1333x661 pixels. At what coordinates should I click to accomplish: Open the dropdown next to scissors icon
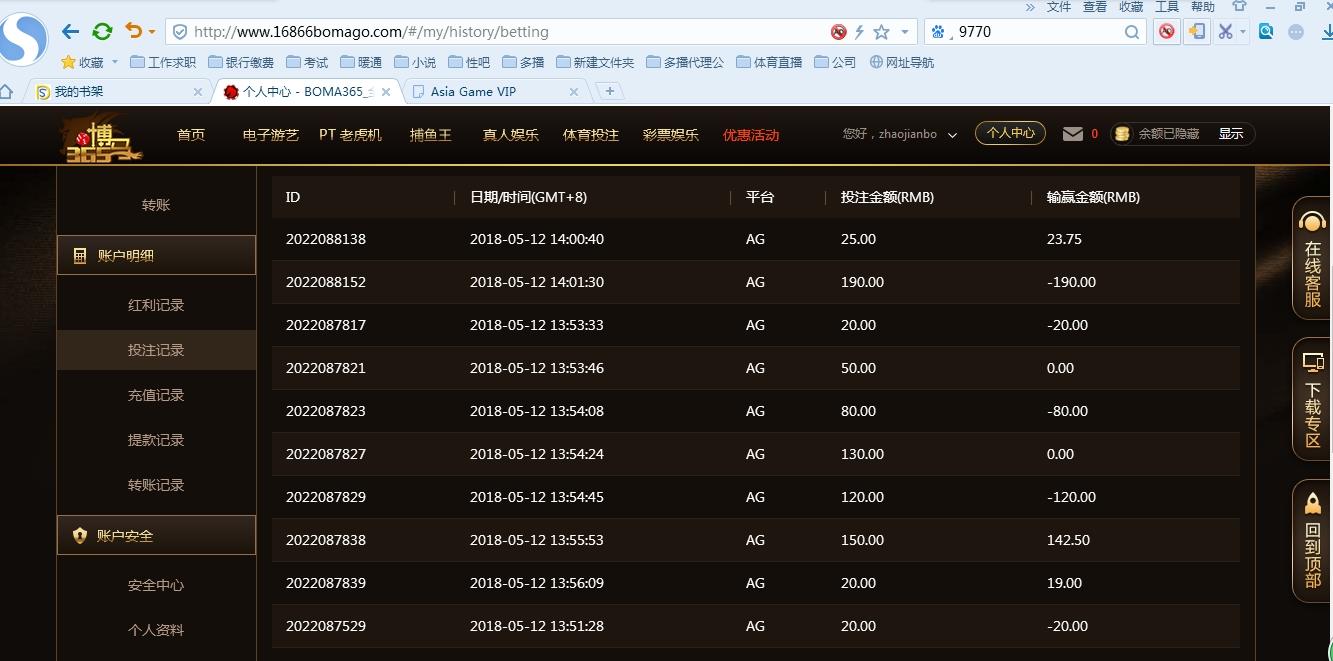click(x=1243, y=32)
